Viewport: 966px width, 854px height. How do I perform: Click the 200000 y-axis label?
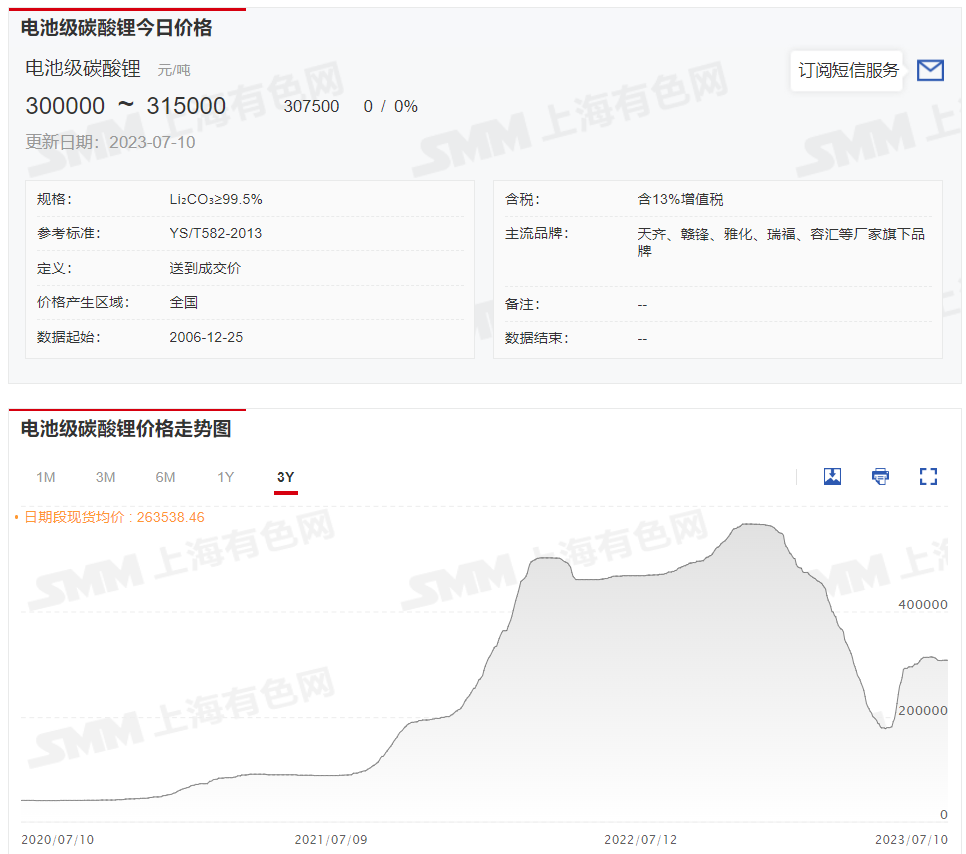click(923, 710)
